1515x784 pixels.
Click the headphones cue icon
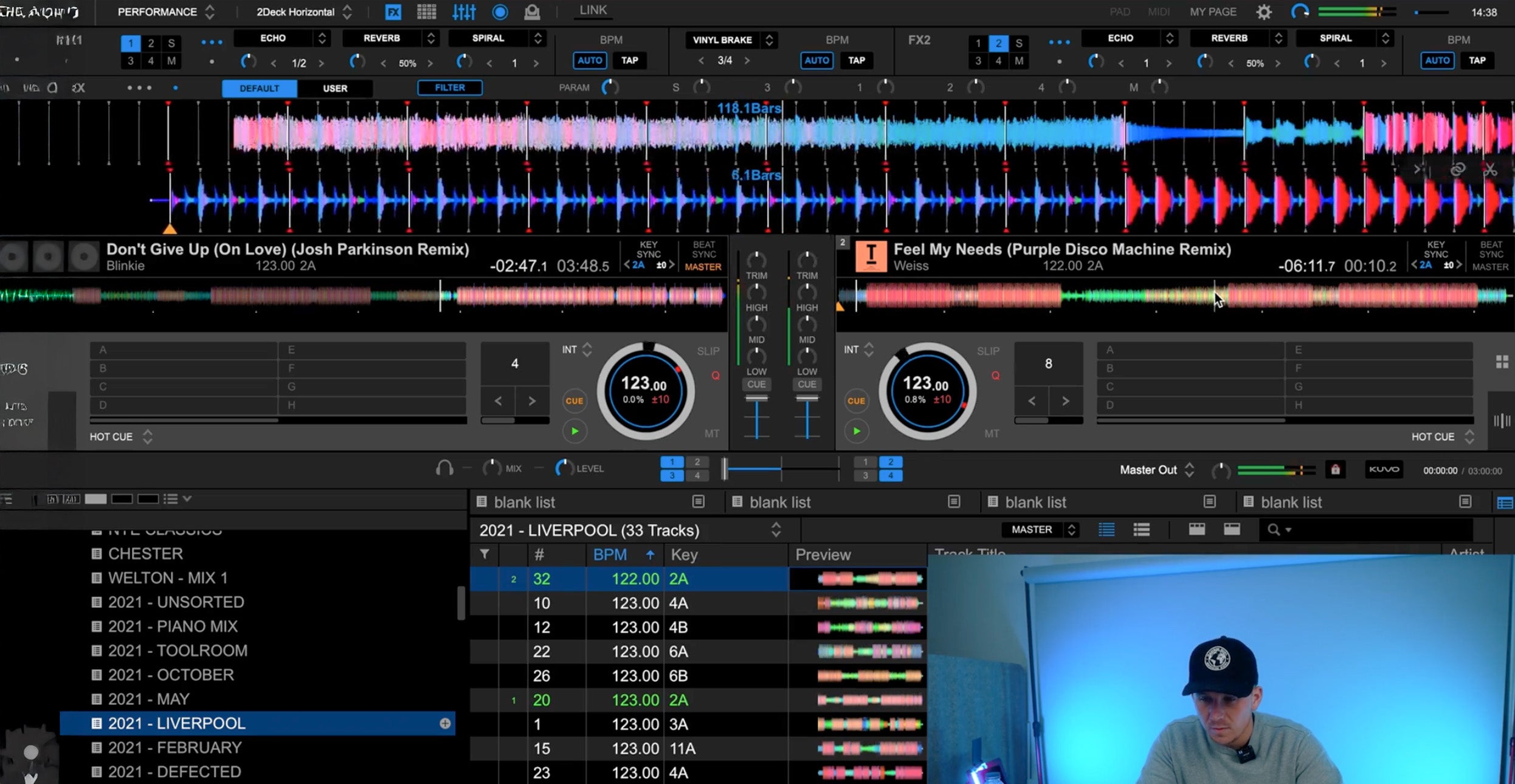pyautogui.click(x=444, y=468)
